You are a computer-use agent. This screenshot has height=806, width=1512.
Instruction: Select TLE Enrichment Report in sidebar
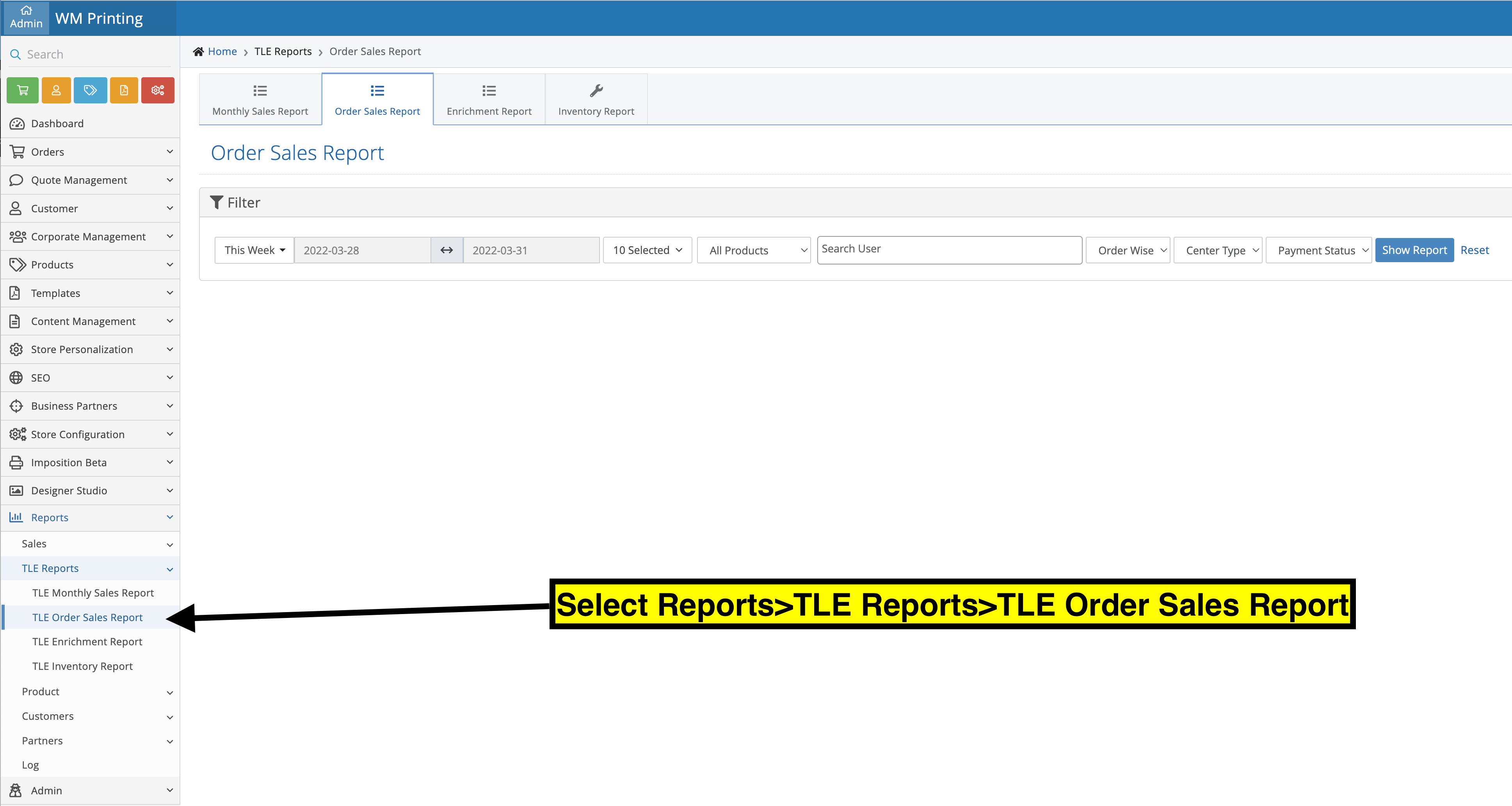(x=87, y=642)
